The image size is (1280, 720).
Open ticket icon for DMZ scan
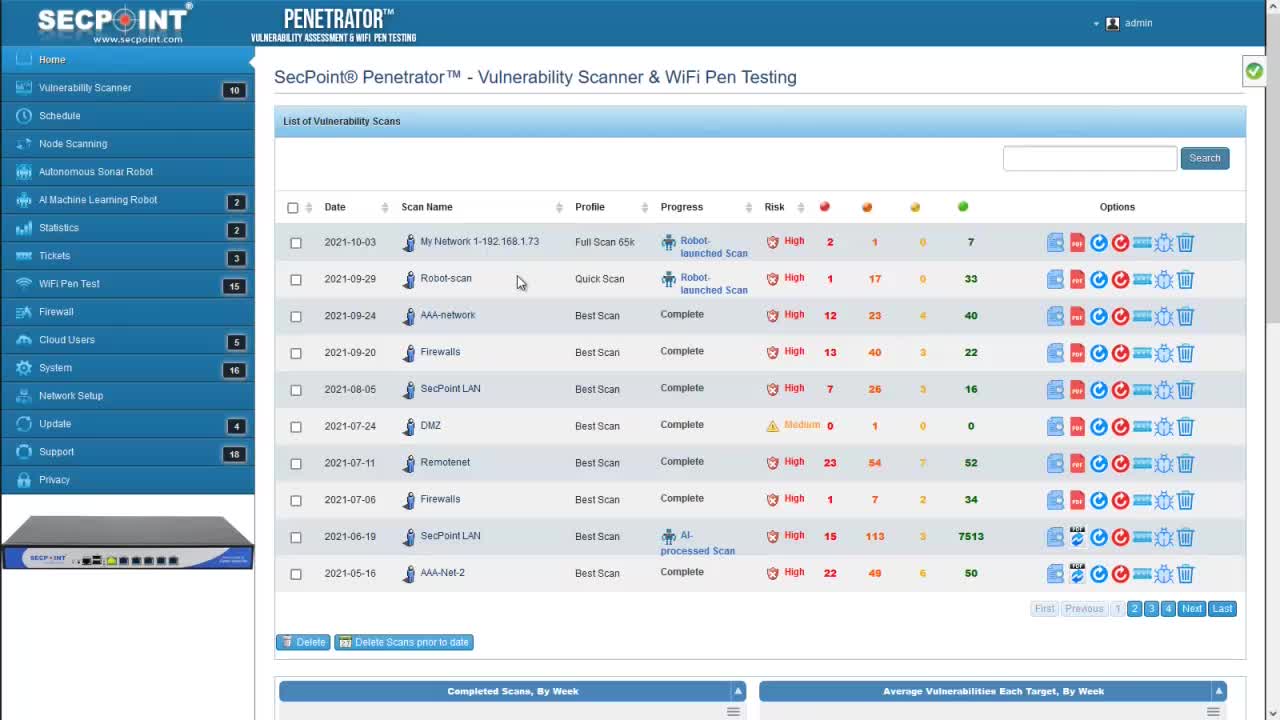click(1142, 427)
